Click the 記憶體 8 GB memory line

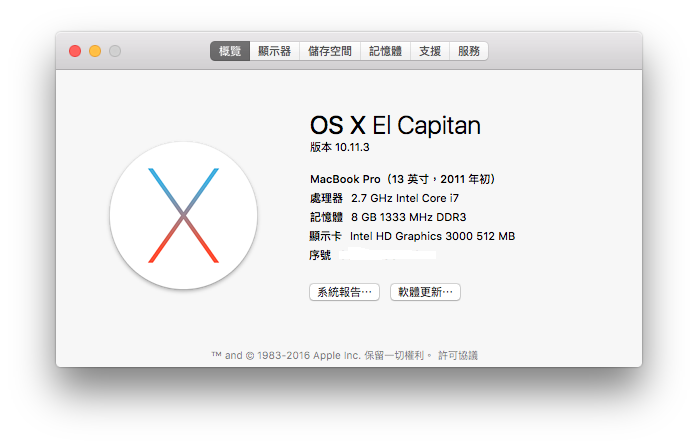pyautogui.click(x=388, y=217)
